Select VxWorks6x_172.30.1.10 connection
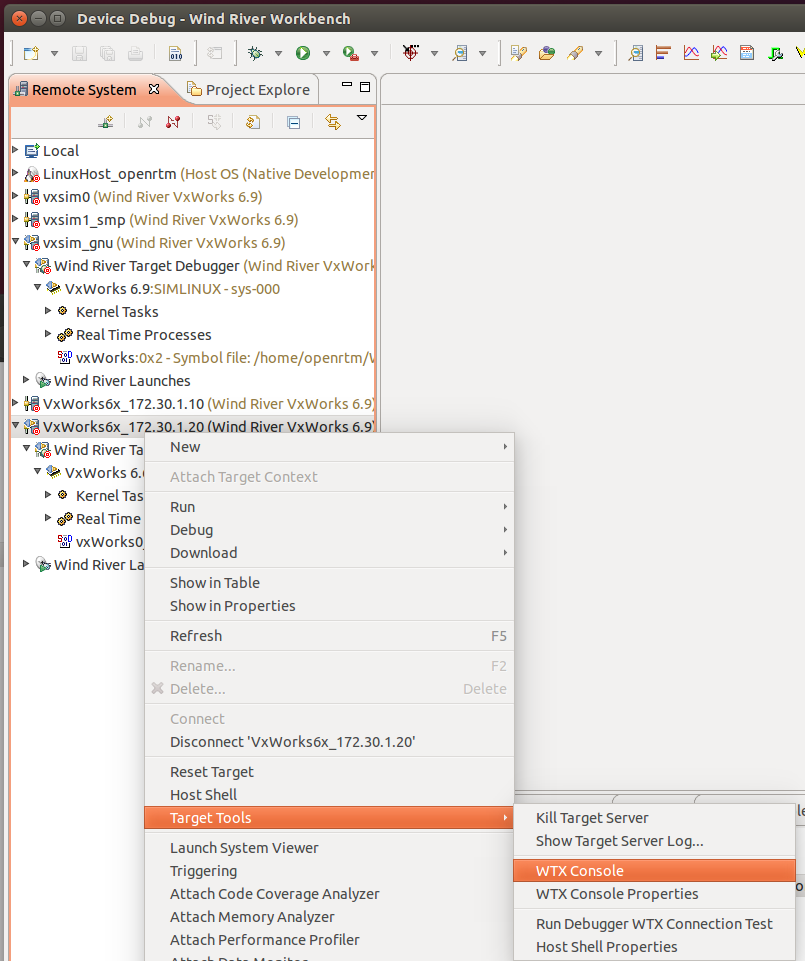The height and width of the screenshot is (961, 805). coord(199,404)
